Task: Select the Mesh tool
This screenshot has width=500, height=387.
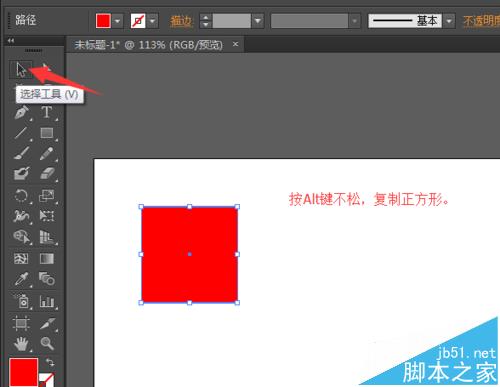Action: [x=21, y=259]
